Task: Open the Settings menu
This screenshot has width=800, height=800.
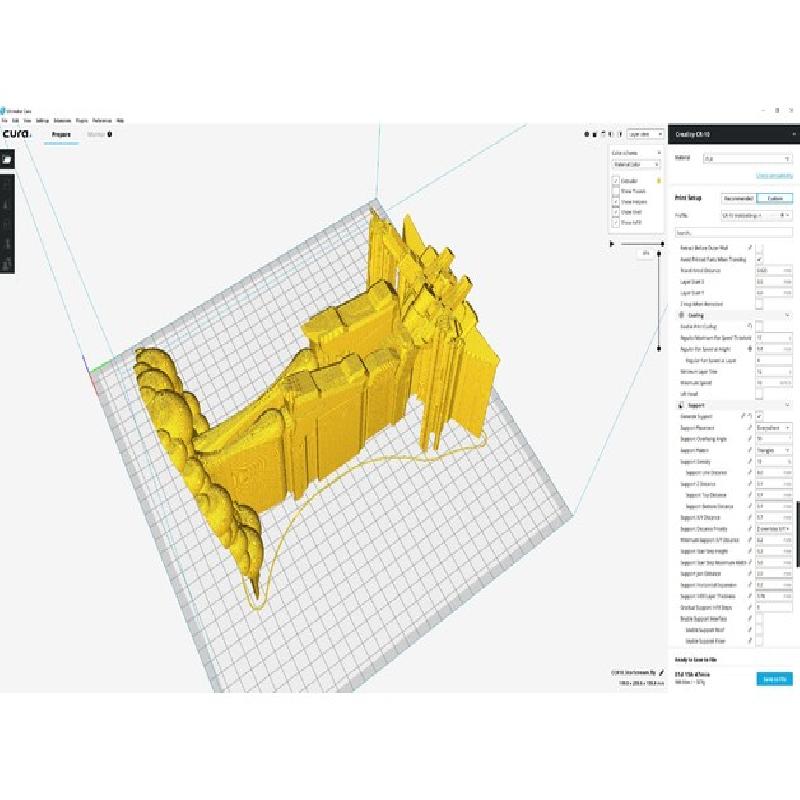Action: 42,121
